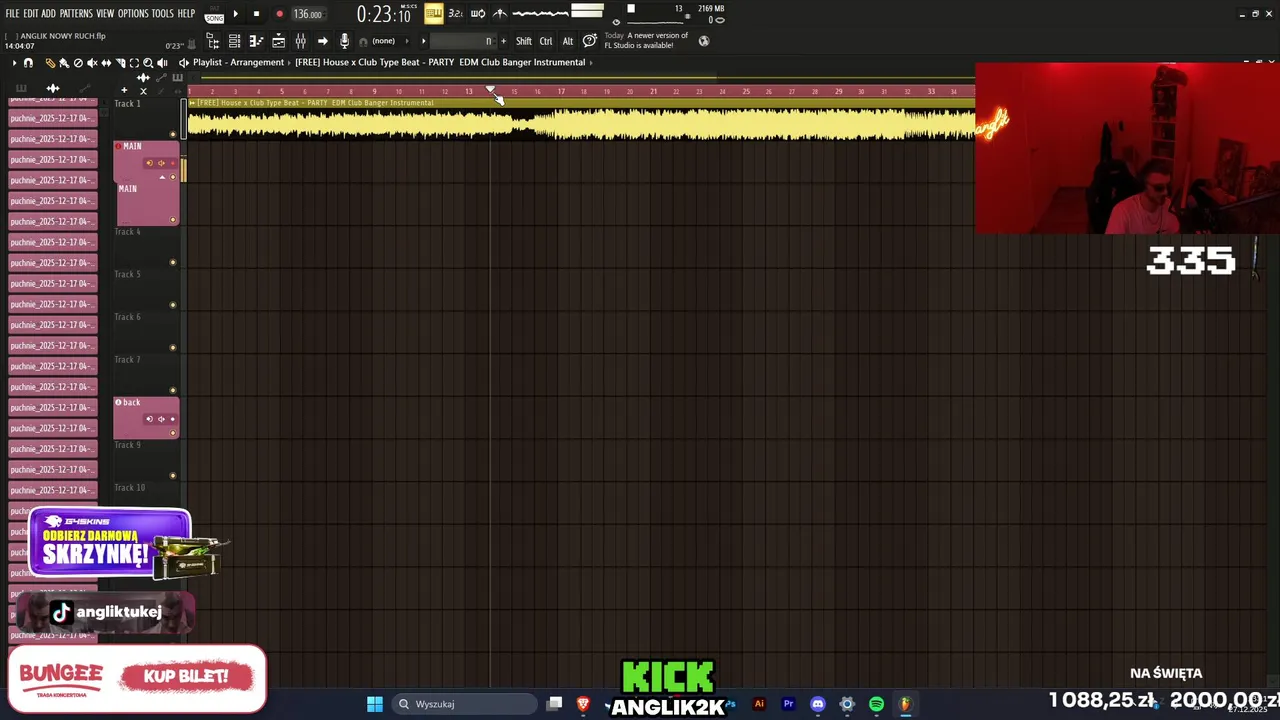Toggle loop recording icon
This screenshot has width=1280, height=720.
pyautogui.click(x=478, y=13)
